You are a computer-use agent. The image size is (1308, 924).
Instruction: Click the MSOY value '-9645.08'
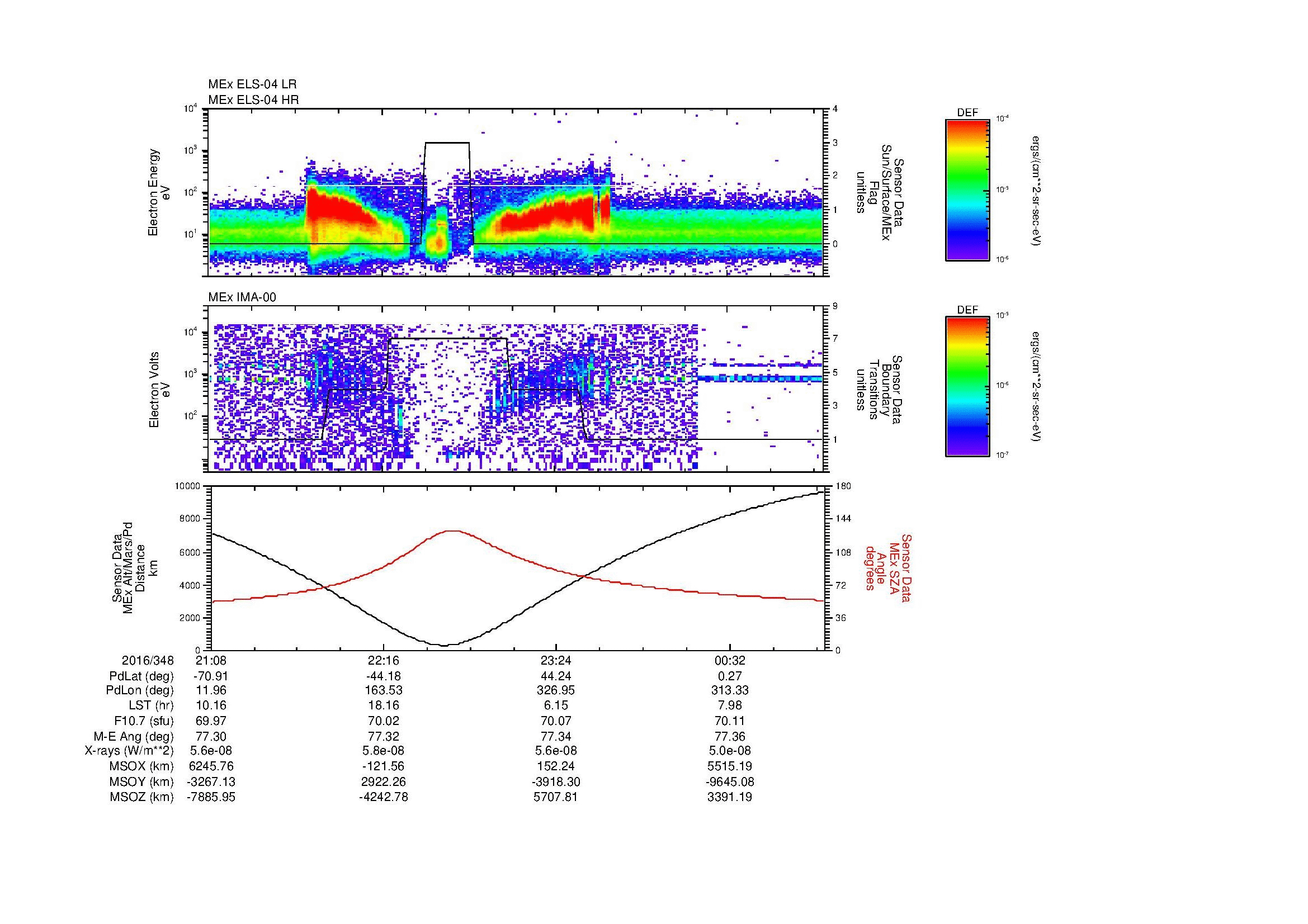(730, 781)
